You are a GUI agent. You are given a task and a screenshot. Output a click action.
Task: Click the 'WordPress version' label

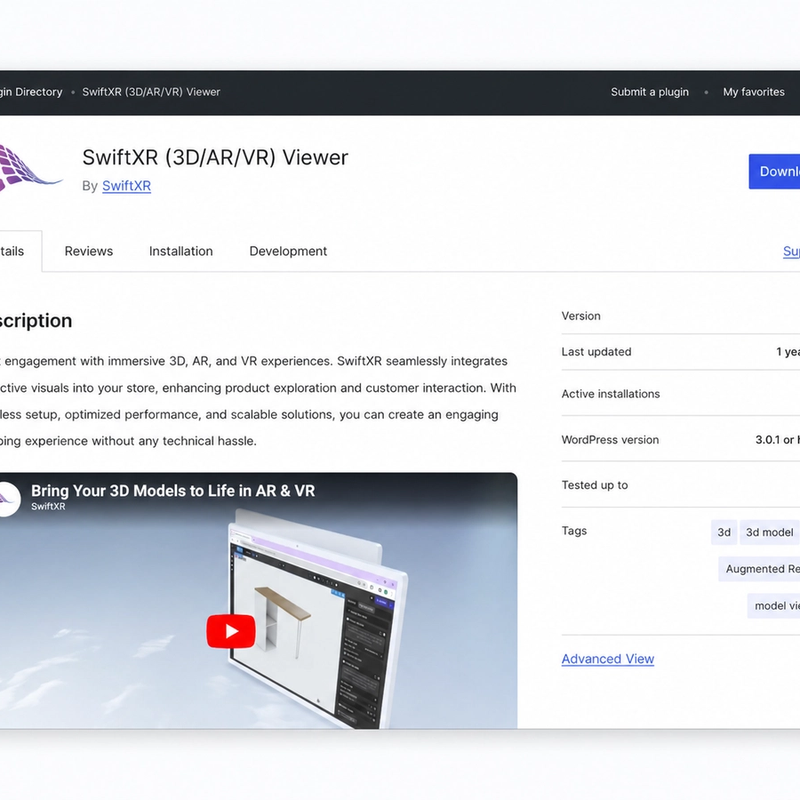[610, 440]
